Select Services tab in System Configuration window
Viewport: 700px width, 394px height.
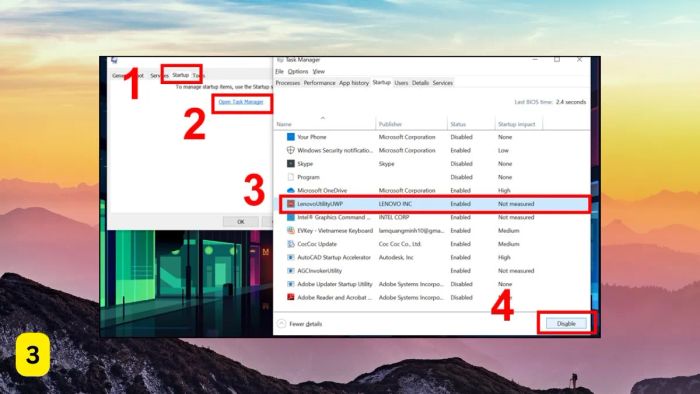159,75
